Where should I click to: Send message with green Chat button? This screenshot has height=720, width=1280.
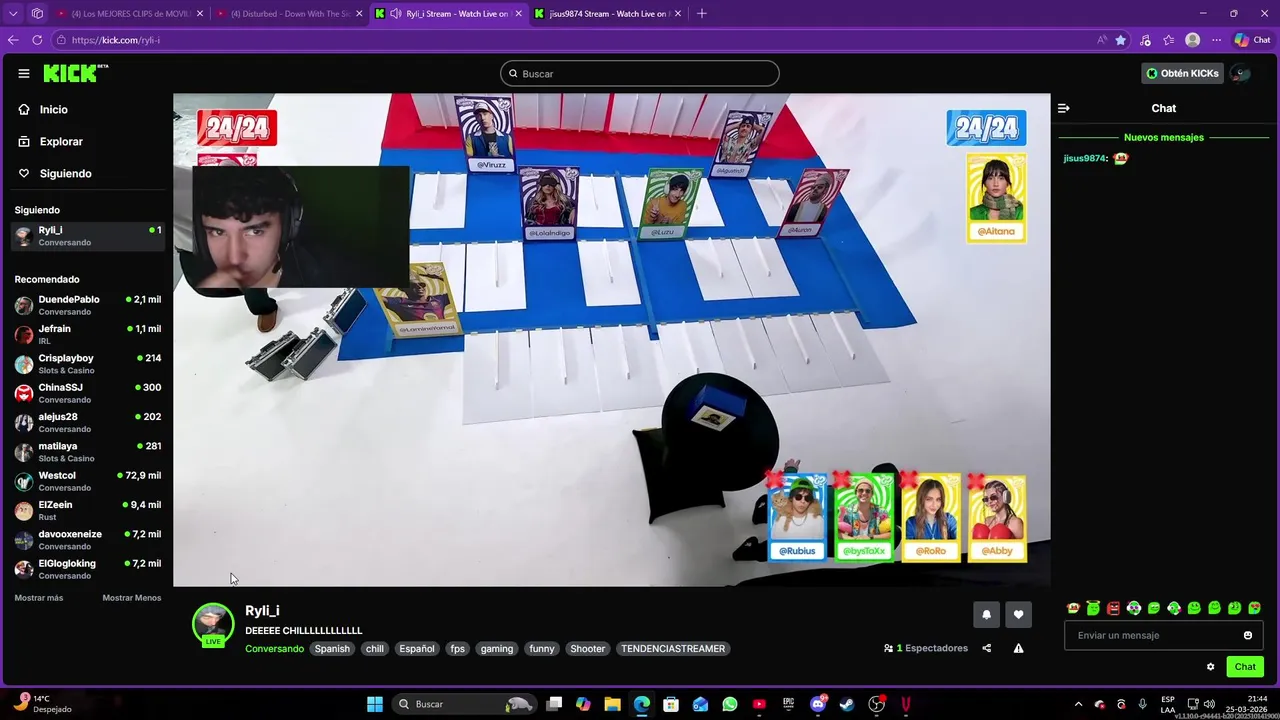point(1245,667)
